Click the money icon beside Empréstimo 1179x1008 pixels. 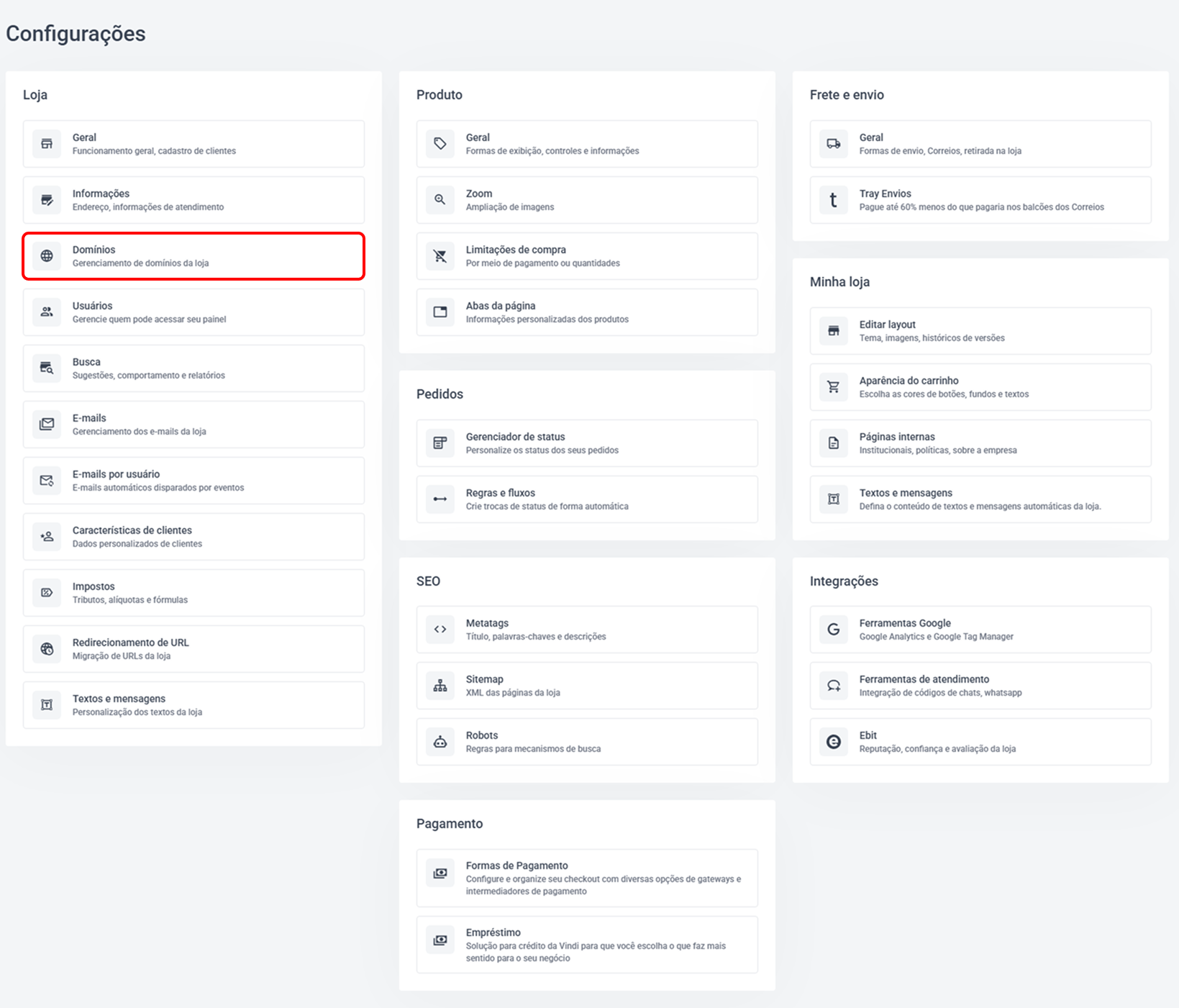[440, 940]
